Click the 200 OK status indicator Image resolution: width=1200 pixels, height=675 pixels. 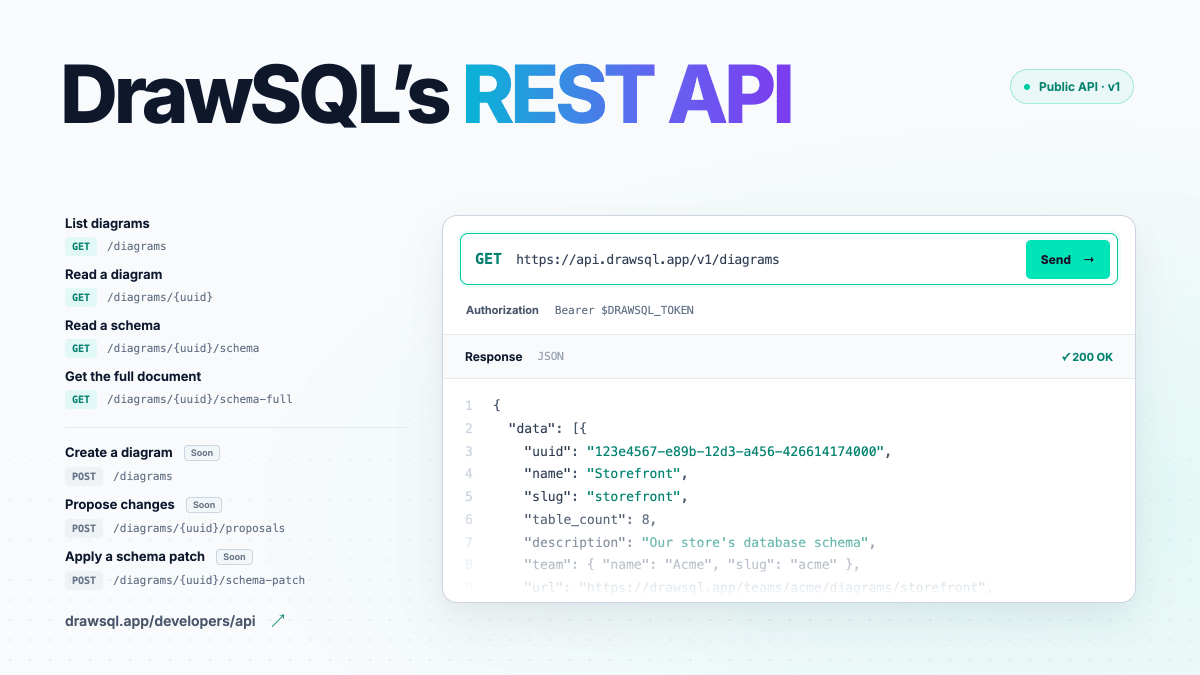pyautogui.click(x=1087, y=357)
